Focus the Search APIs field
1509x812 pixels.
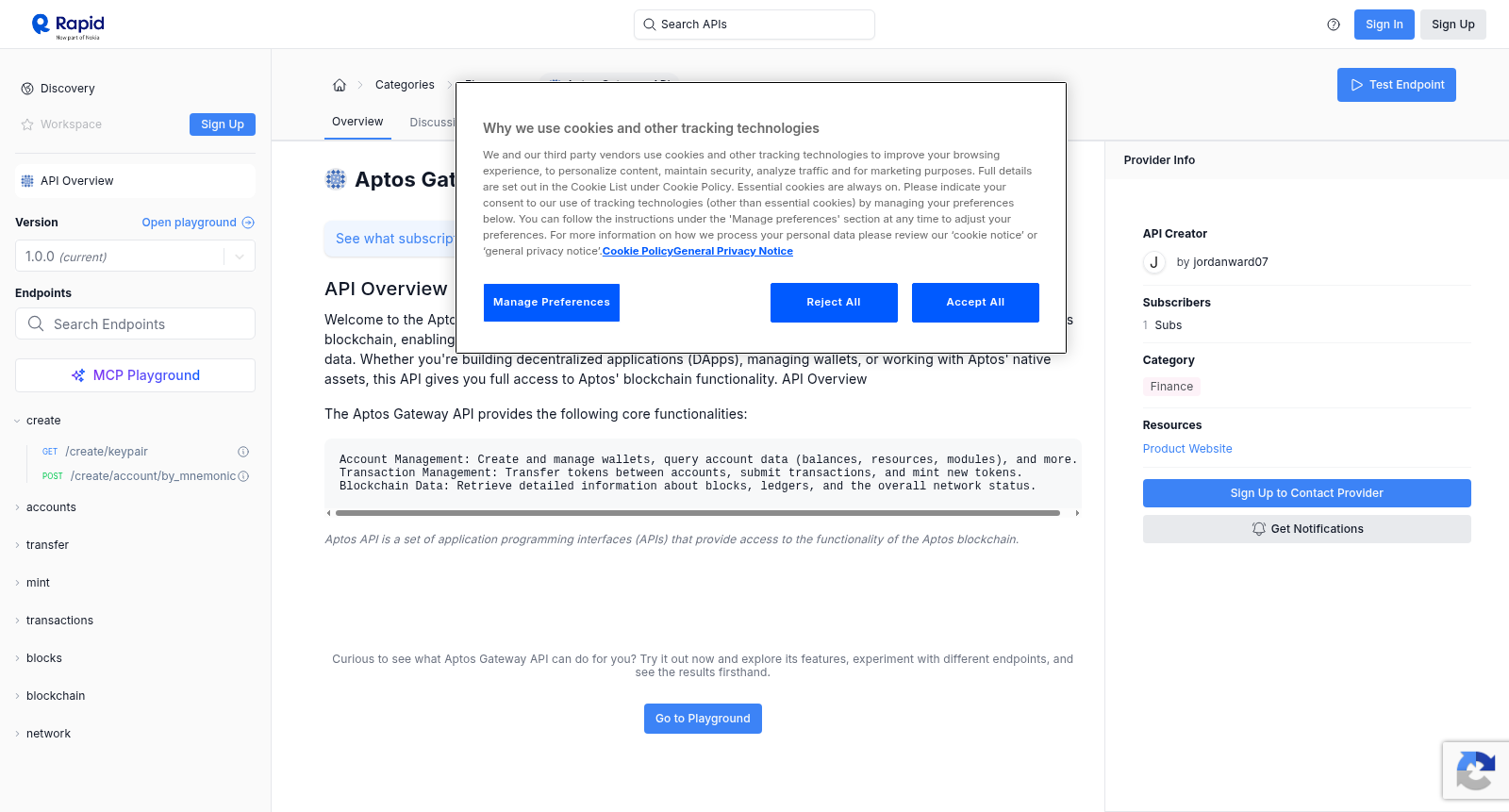pyautogui.click(x=754, y=25)
